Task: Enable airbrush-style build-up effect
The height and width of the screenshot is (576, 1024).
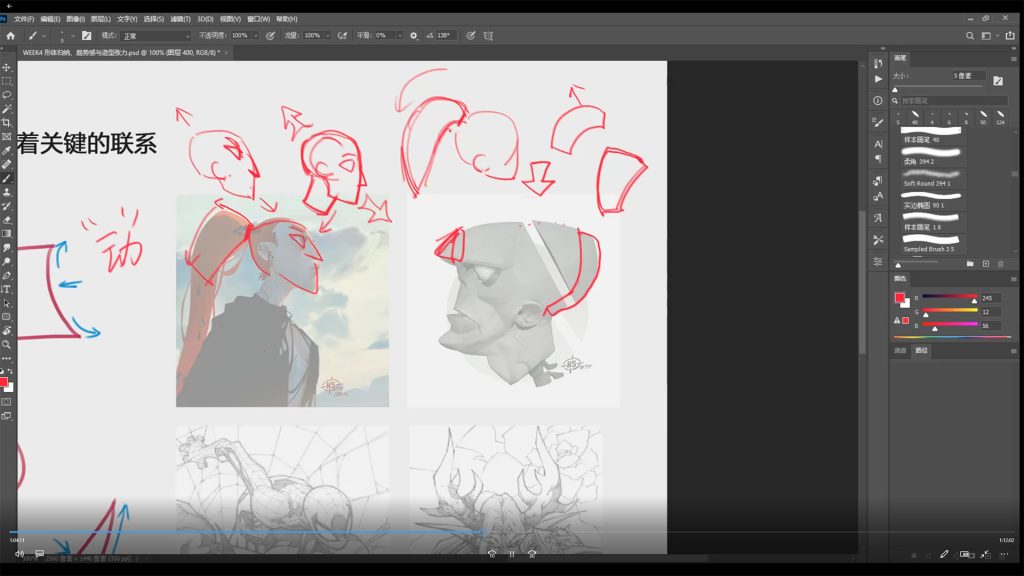Action: pos(343,35)
